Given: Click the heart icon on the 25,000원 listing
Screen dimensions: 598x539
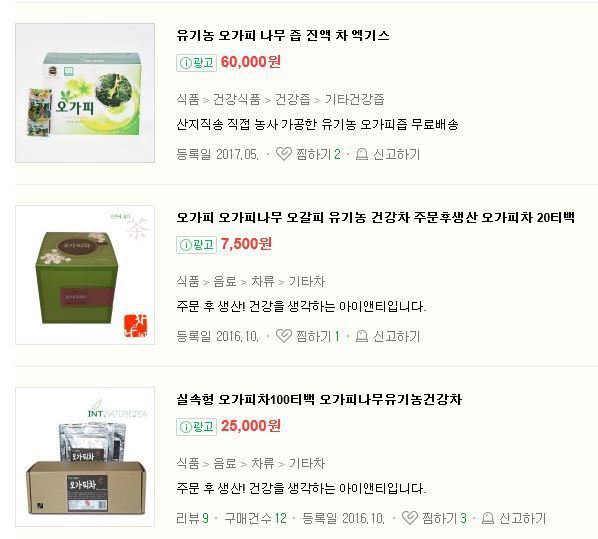Looking at the screenshot, I should pyautogui.click(x=410, y=518).
